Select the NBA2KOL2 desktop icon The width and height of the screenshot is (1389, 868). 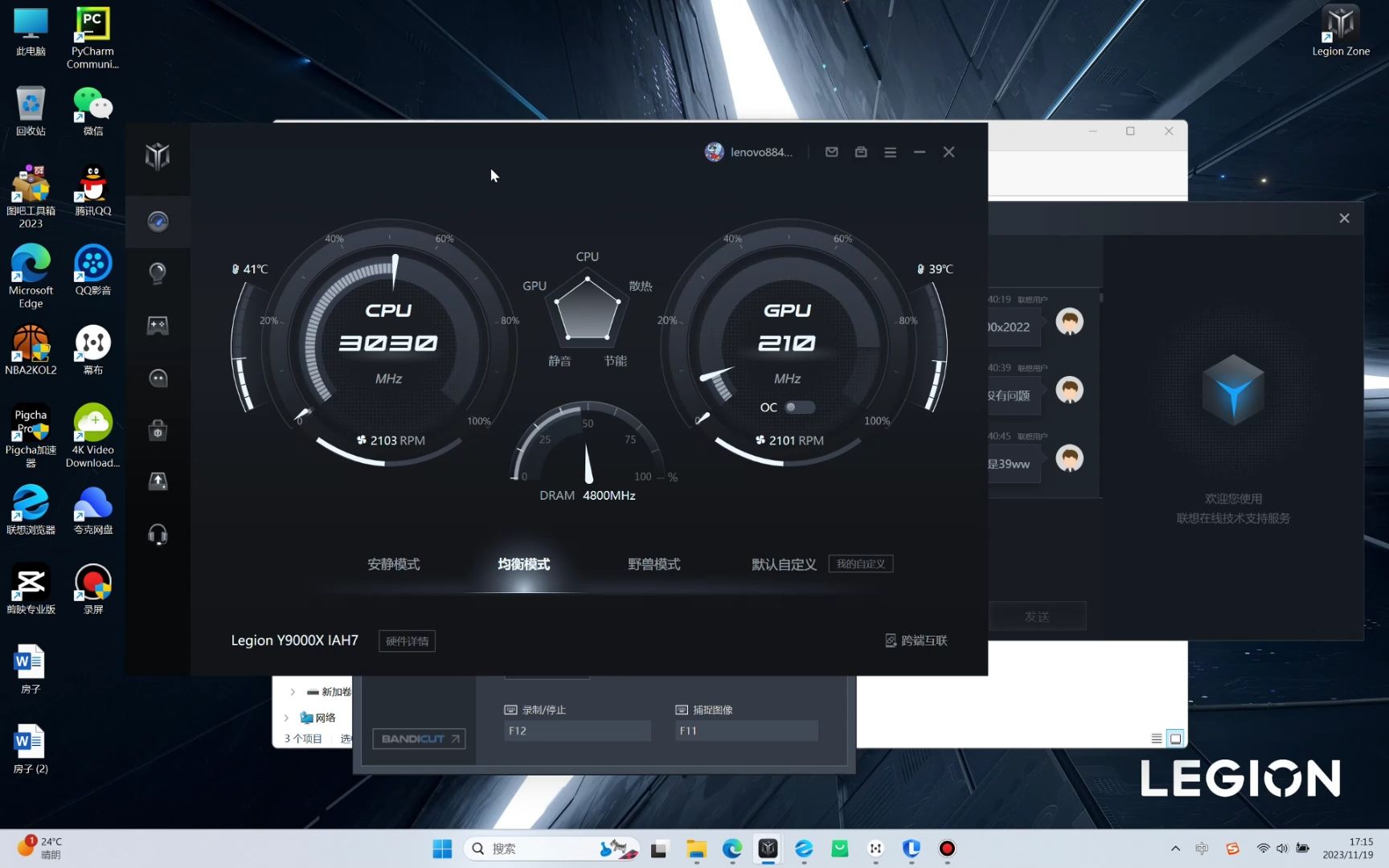31,350
